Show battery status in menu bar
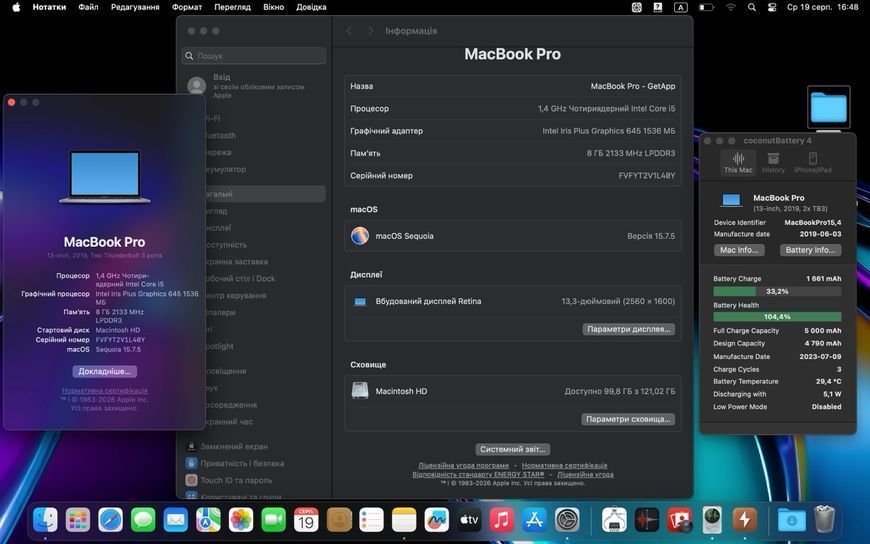870x544 pixels. pyautogui.click(x=706, y=7)
